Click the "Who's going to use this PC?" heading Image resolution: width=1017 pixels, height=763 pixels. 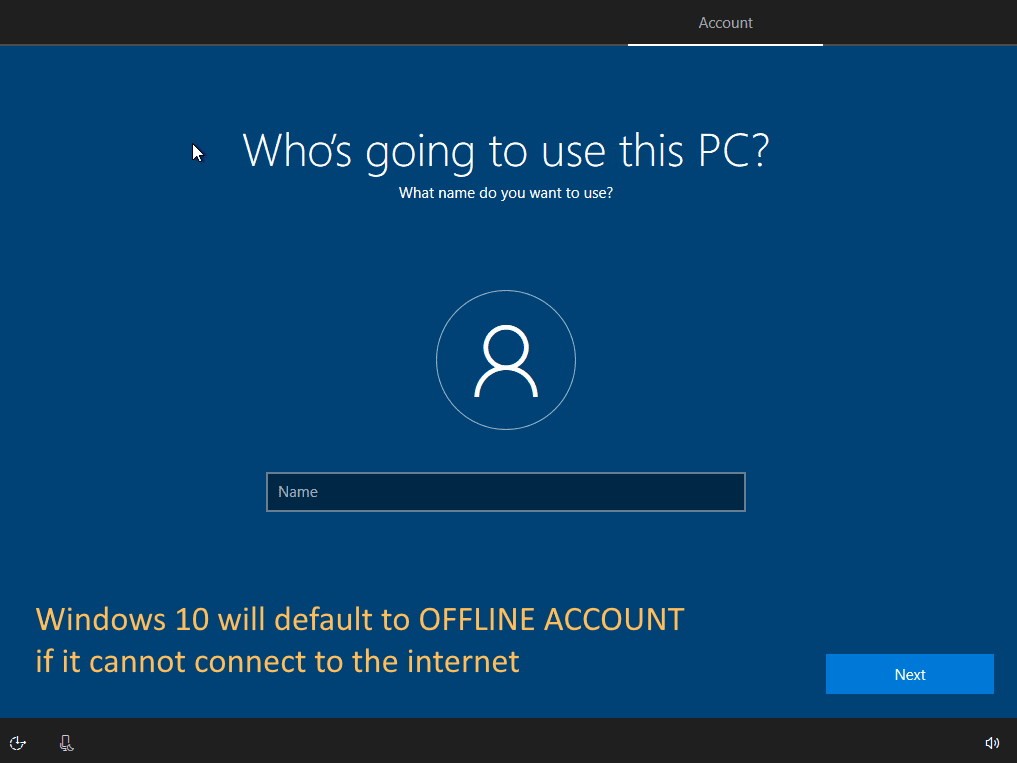pyautogui.click(x=505, y=150)
